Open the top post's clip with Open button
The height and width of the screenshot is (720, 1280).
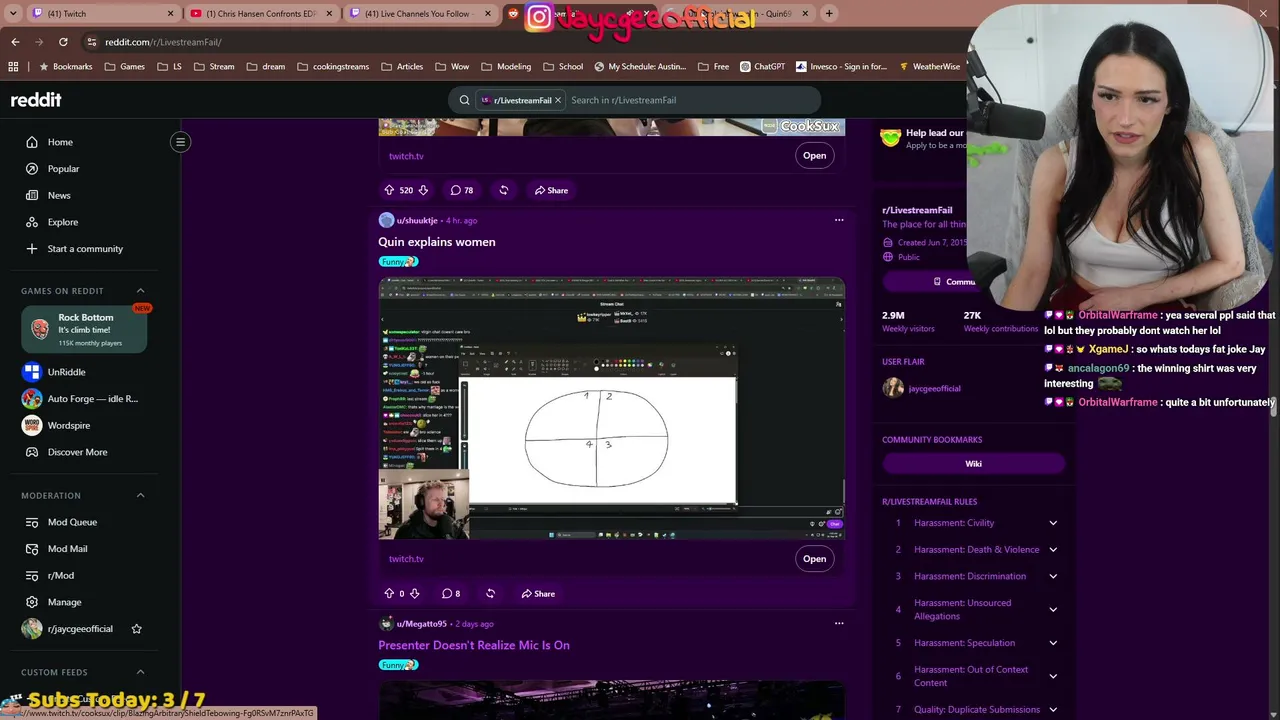point(814,155)
